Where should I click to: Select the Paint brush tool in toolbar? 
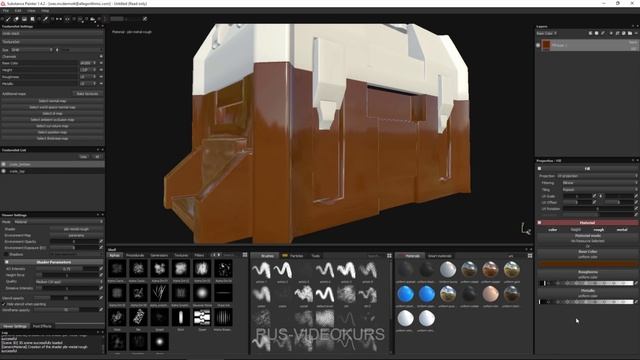click(x=8, y=19)
